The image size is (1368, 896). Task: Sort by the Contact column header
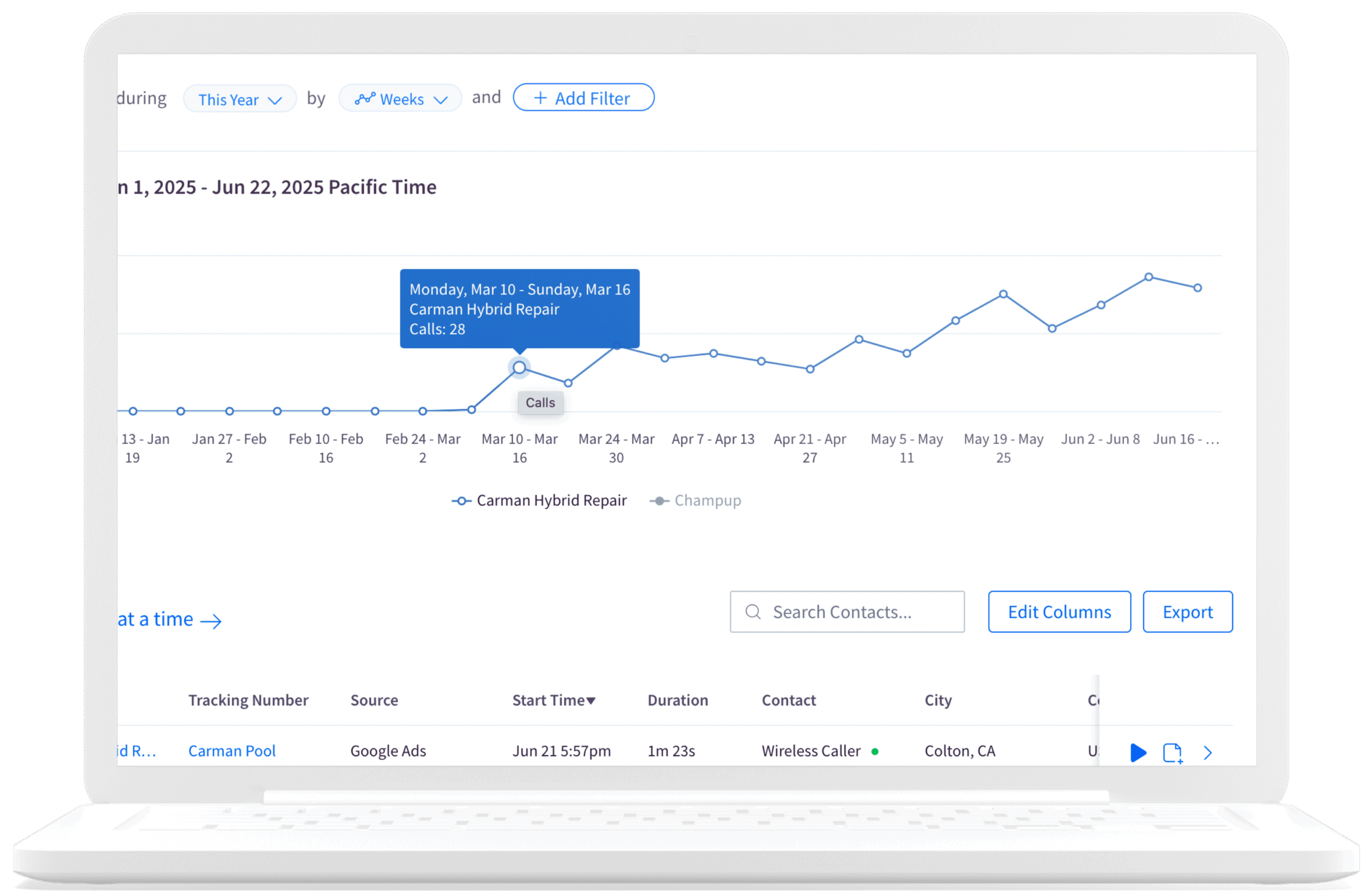pos(789,700)
